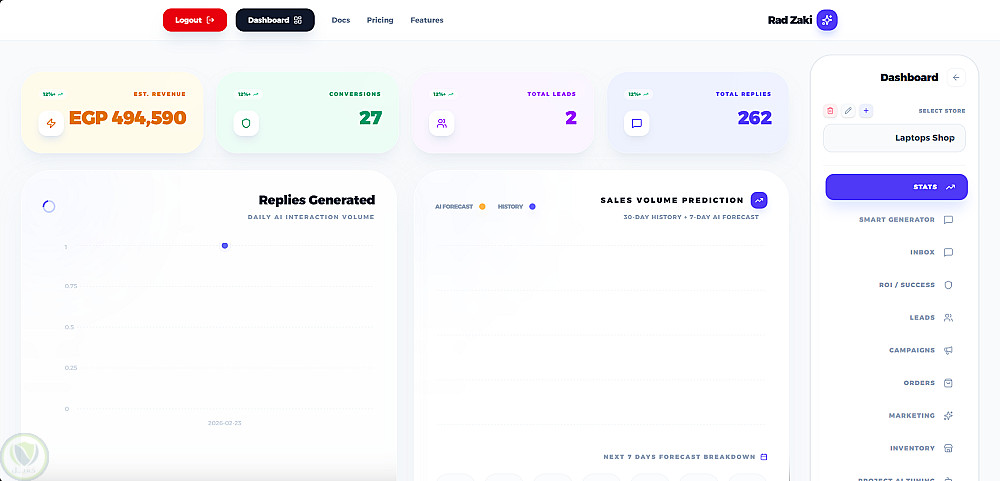Open the Laptops Shop store selector
The height and width of the screenshot is (481, 1000).
pos(894,138)
